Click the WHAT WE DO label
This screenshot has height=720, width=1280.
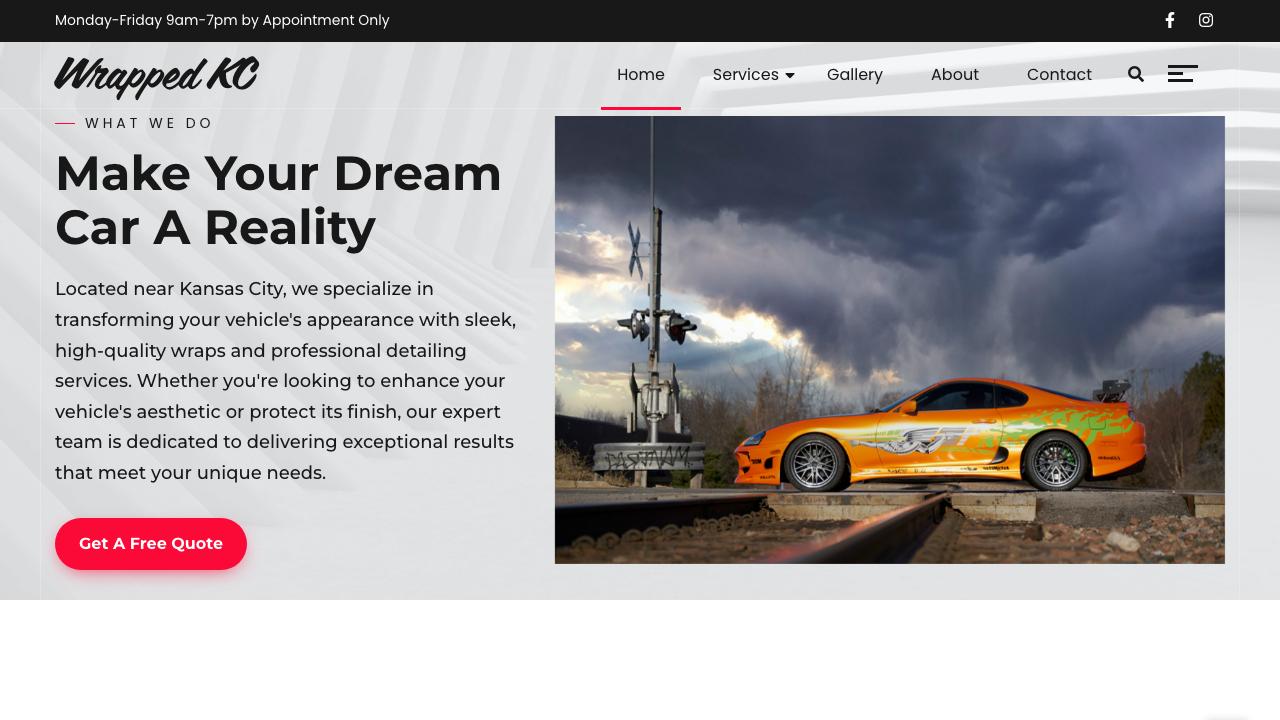pos(149,123)
